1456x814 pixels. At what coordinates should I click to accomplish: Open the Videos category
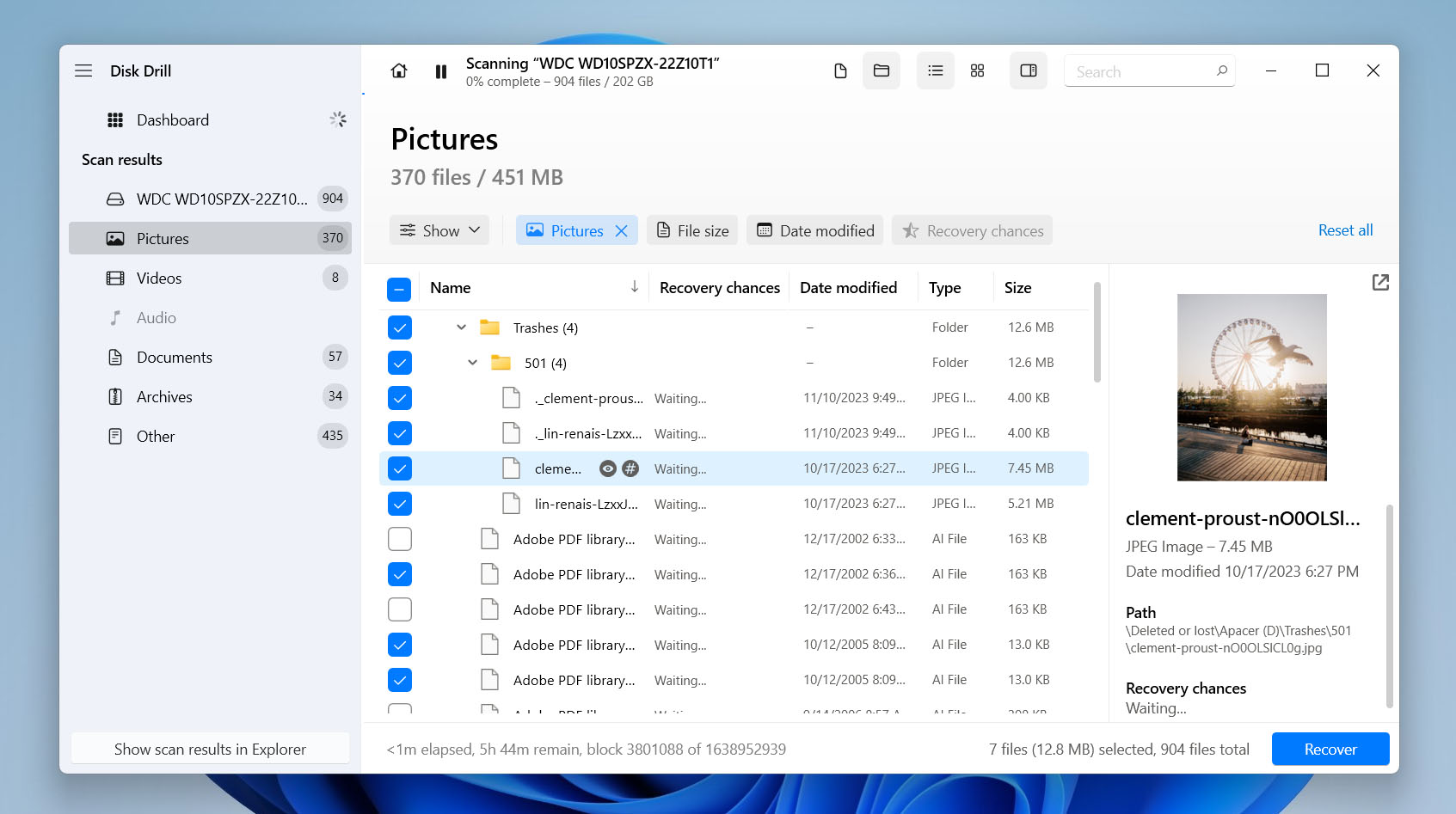point(210,278)
